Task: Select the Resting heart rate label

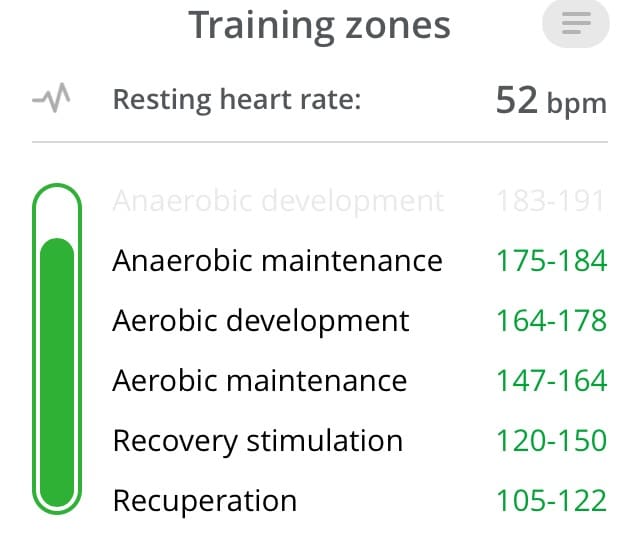Action: tap(236, 100)
